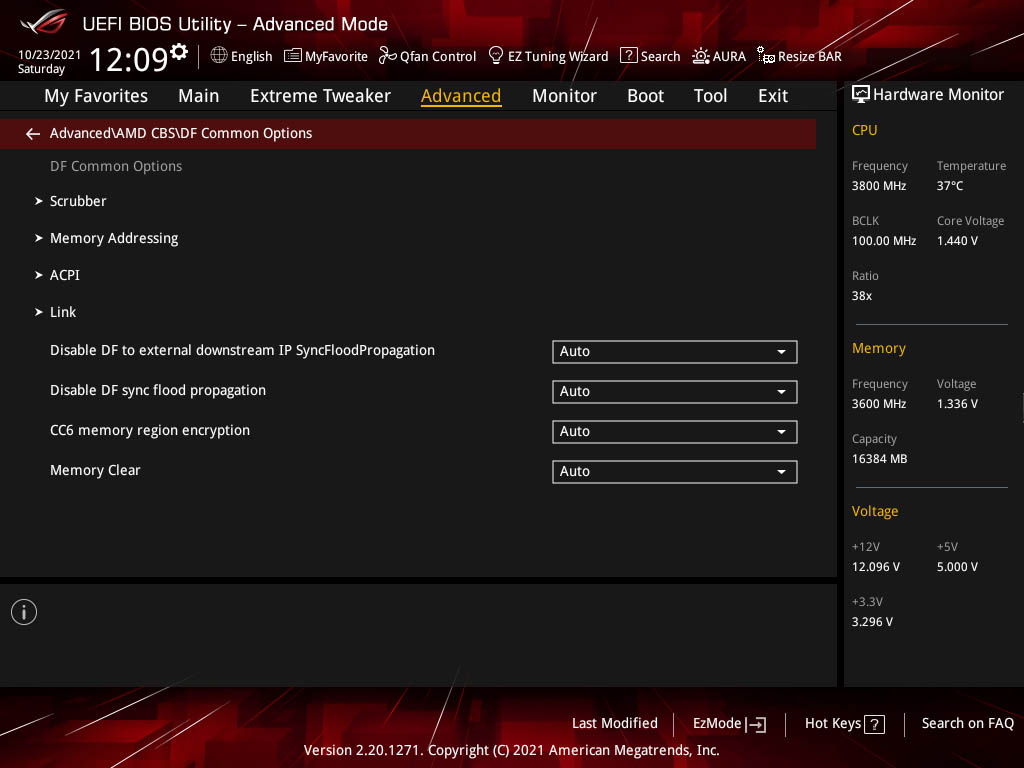
Task: Click the +12V reading 12.096 V
Action: [x=876, y=567]
